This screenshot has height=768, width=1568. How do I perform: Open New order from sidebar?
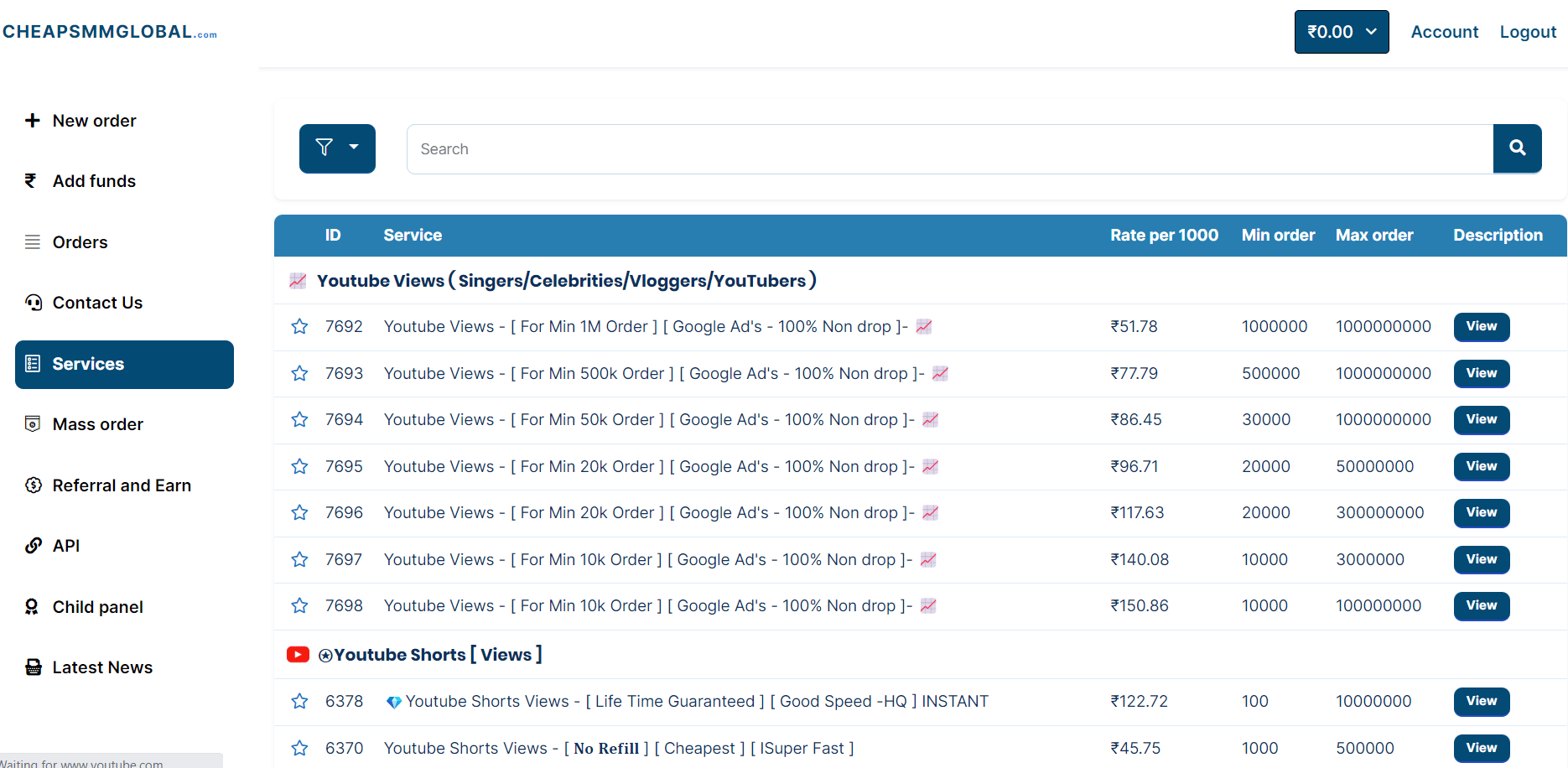tap(94, 121)
